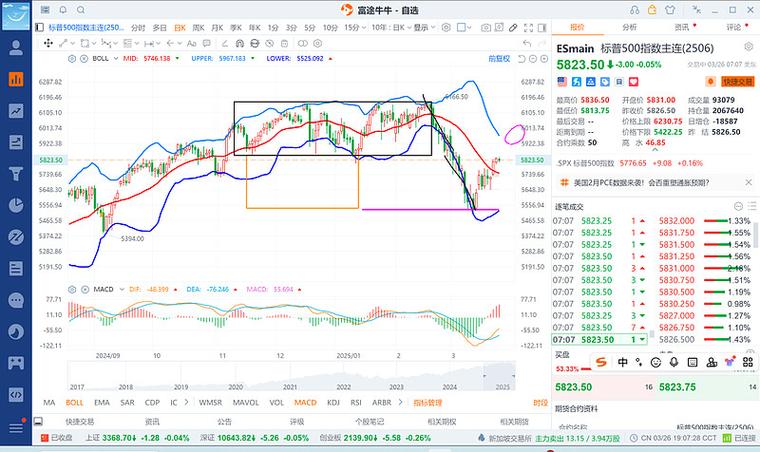
Task: Toggle the MACD indicator in bottom row
Action: click(x=305, y=403)
